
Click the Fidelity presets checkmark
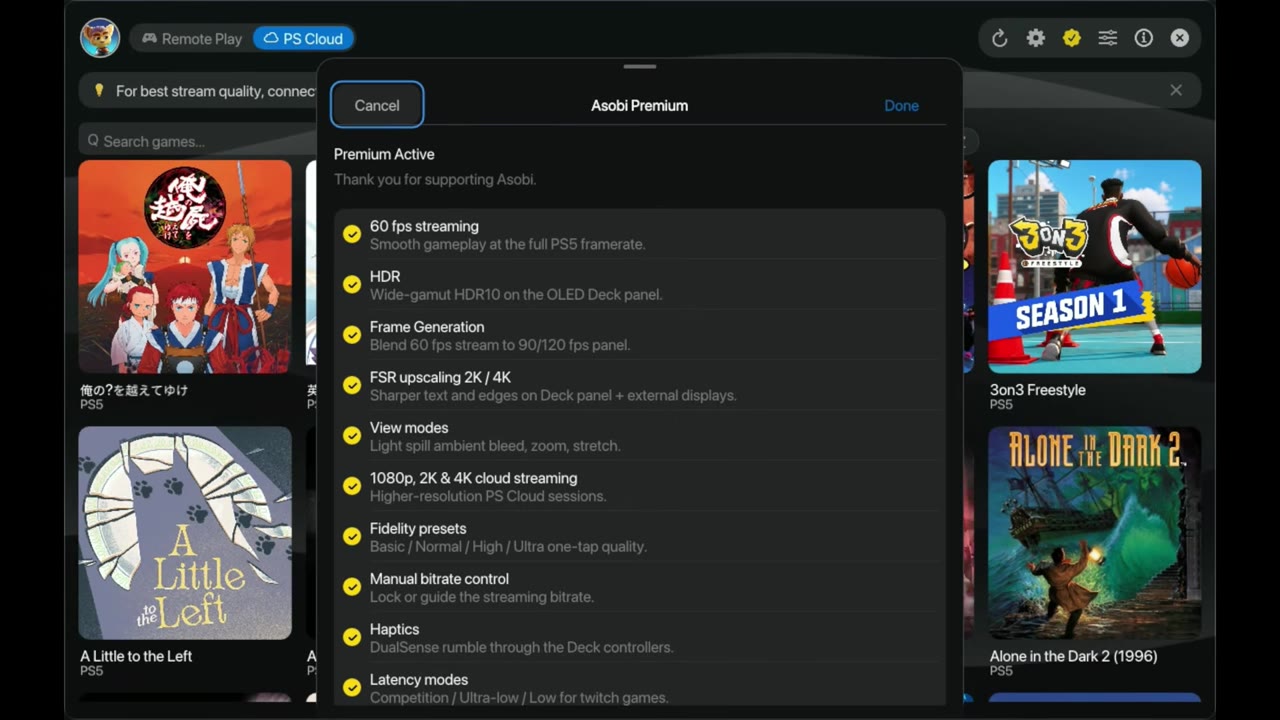(x=352, y=536)
